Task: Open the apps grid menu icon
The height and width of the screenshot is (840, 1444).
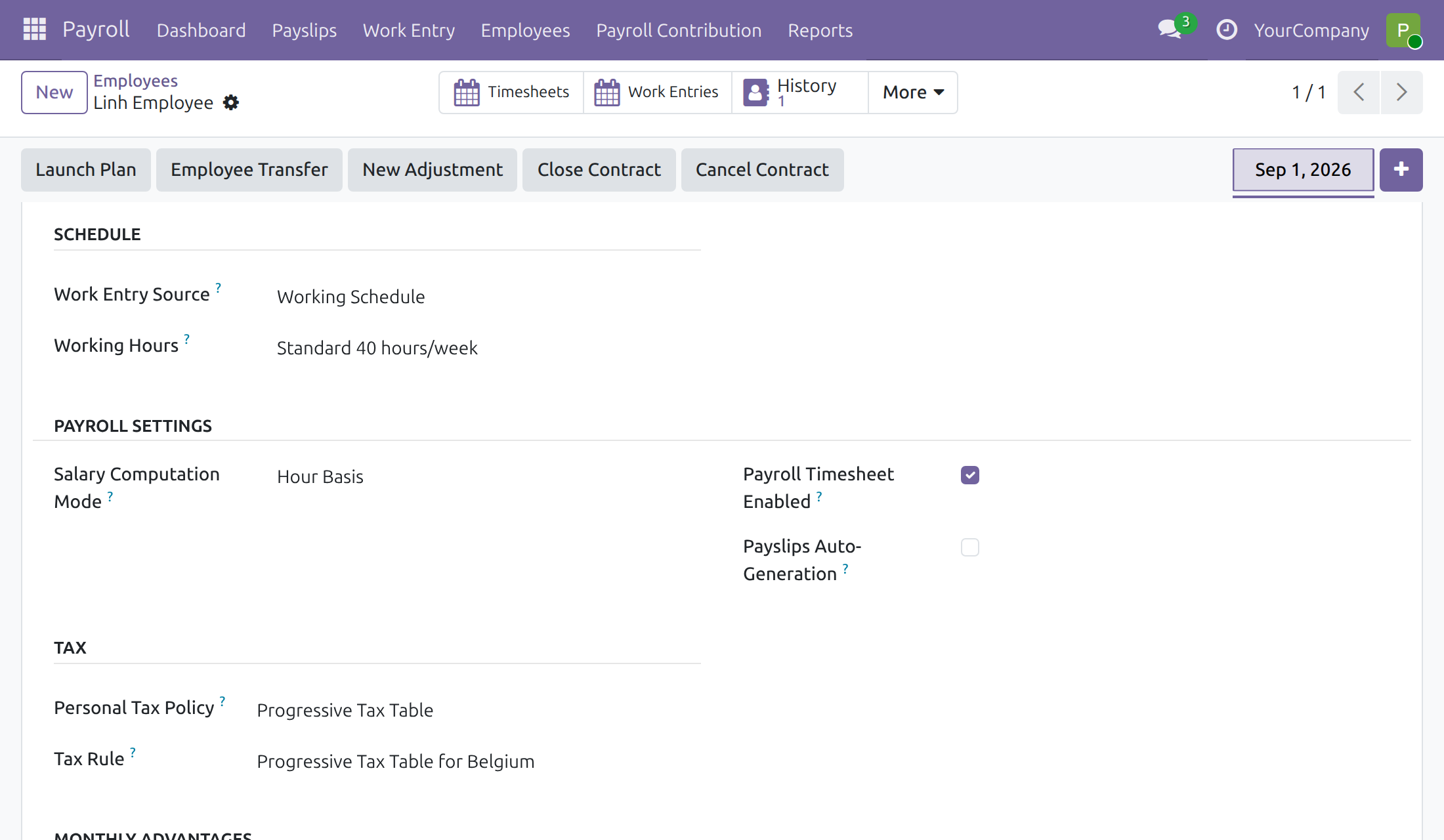Action: (34, 30)
